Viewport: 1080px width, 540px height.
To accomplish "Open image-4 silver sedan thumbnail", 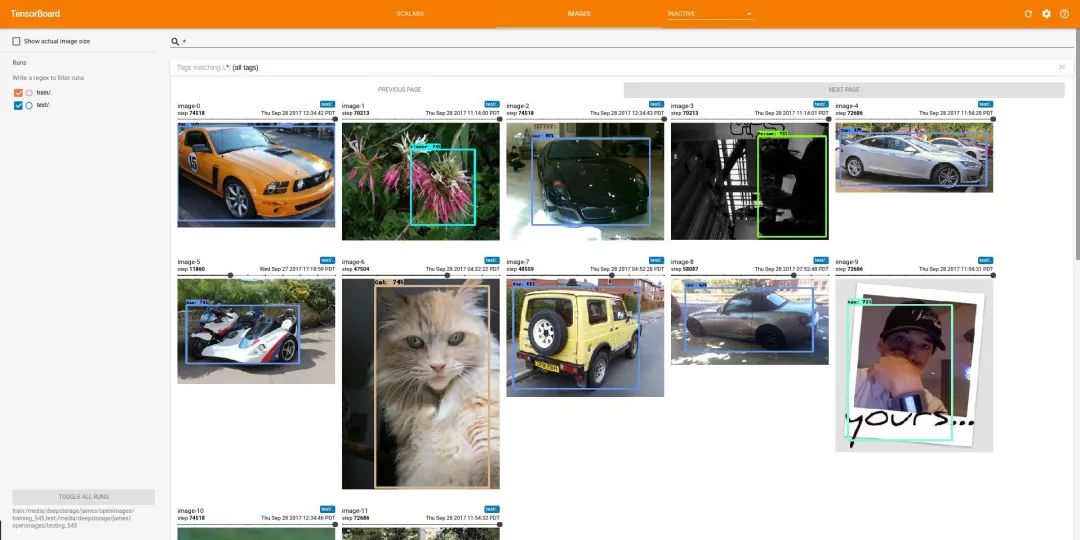I will coord(914,158).
